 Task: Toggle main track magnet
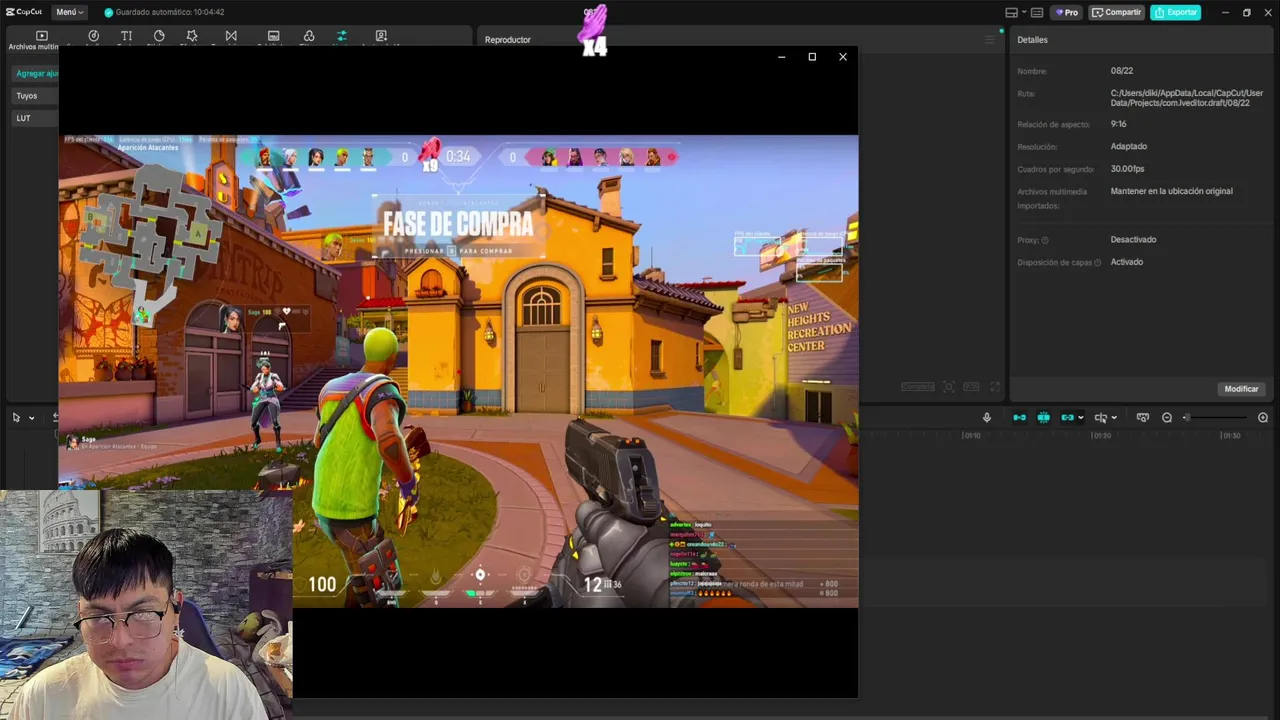point(1019,418)
